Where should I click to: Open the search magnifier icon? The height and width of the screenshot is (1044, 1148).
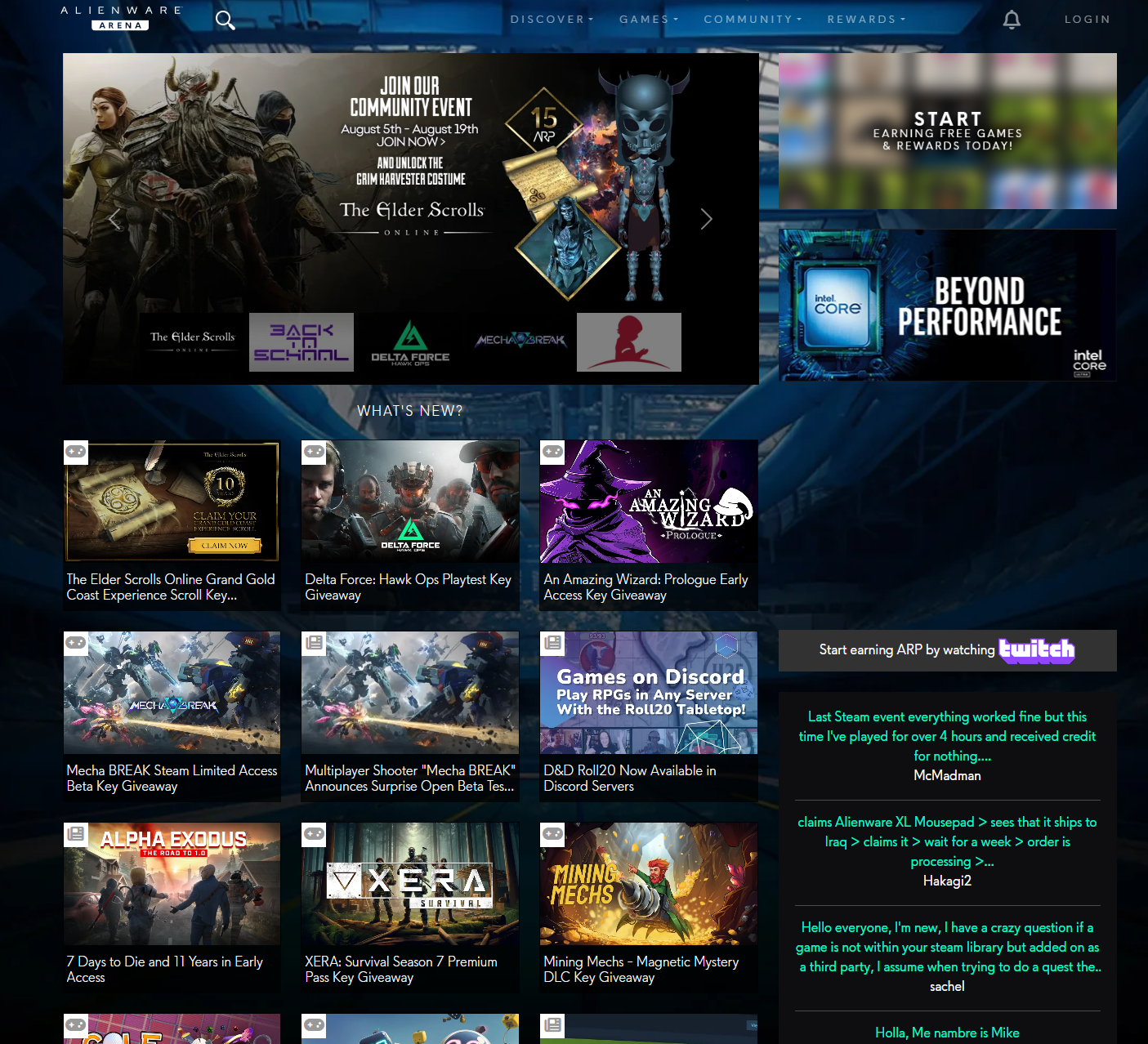[x=226, y=20]
